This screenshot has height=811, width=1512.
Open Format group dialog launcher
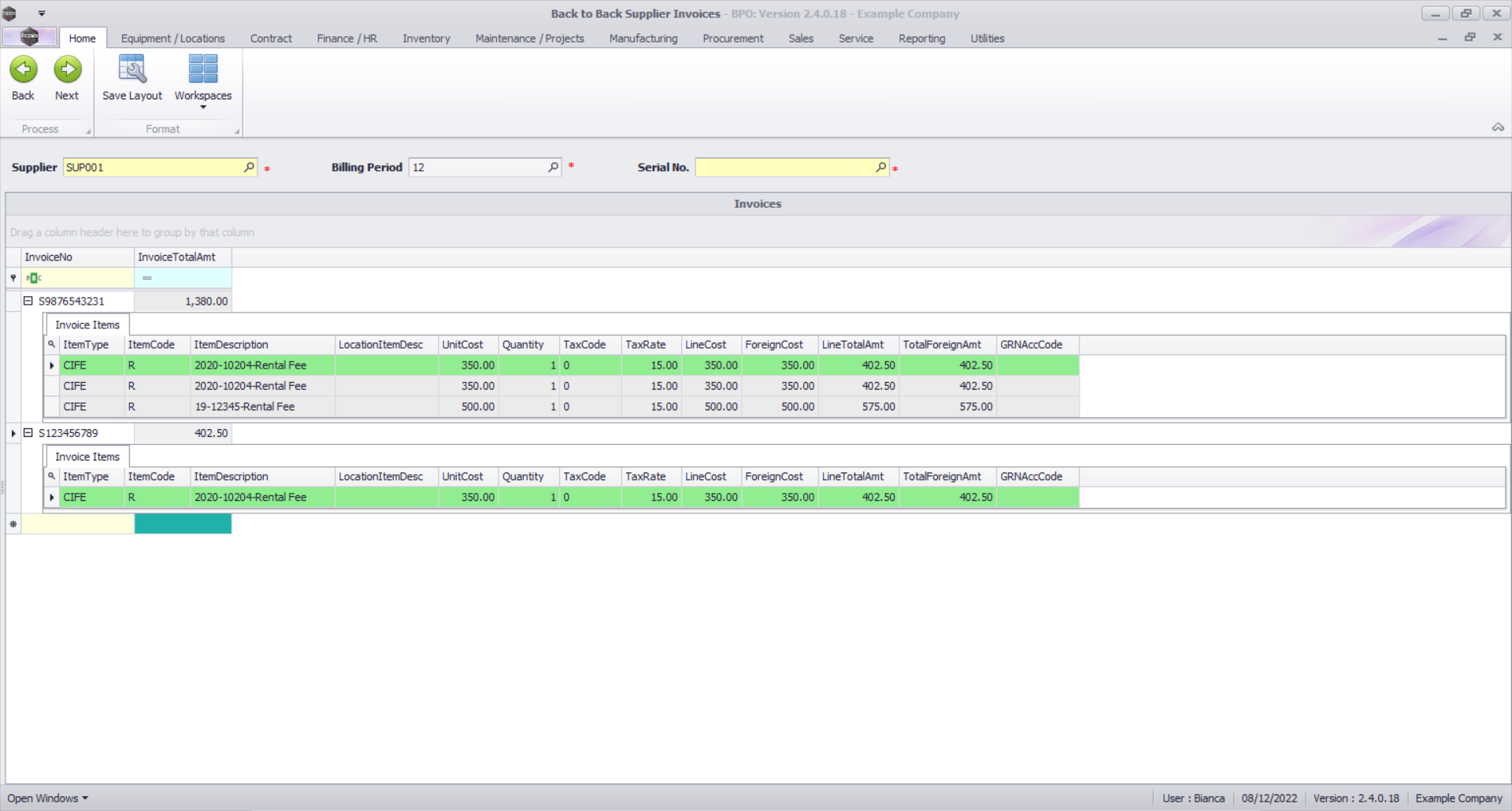pos(236,131)
